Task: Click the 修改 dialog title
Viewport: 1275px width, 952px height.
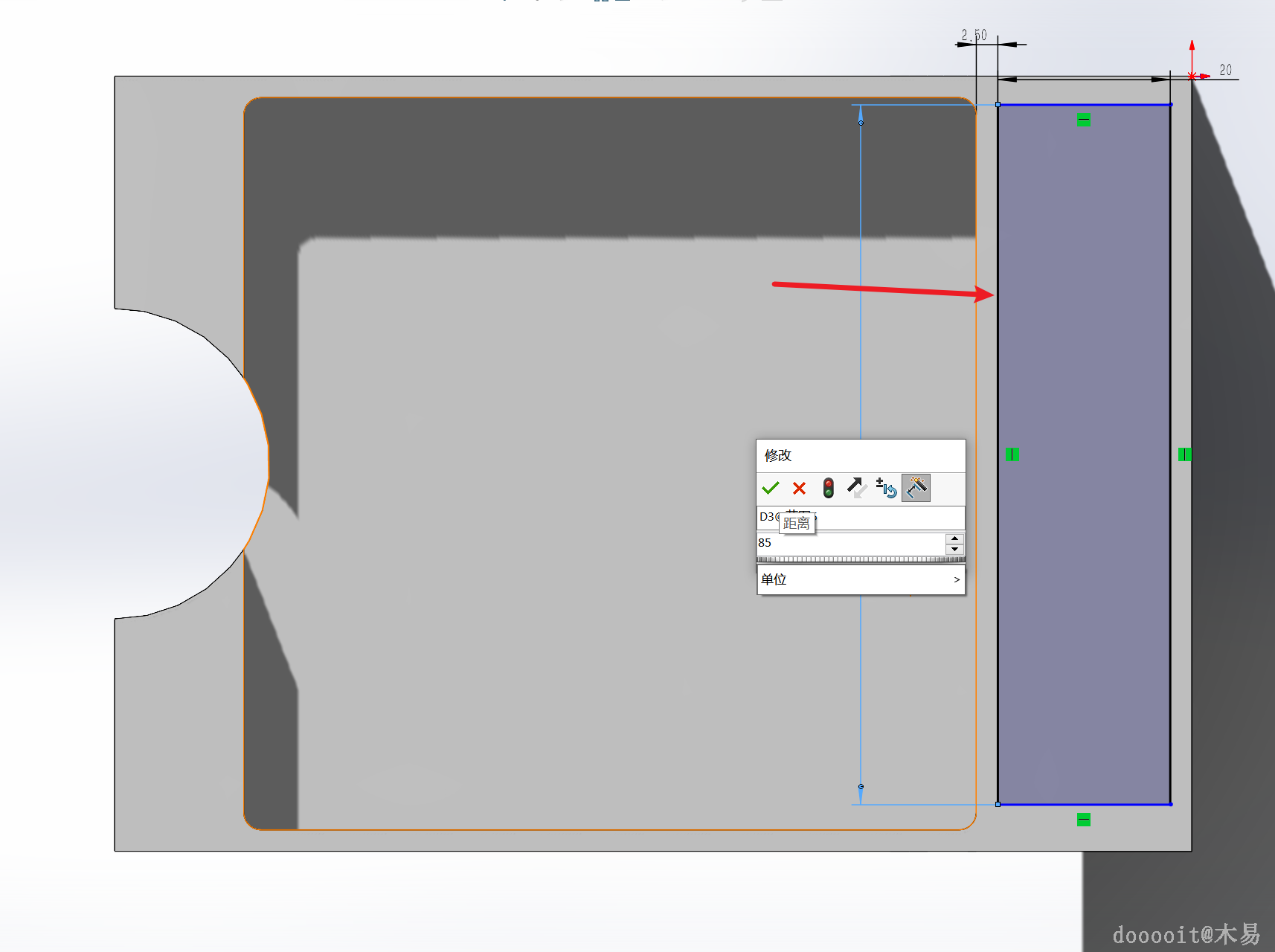Action: tap(778, 455)
